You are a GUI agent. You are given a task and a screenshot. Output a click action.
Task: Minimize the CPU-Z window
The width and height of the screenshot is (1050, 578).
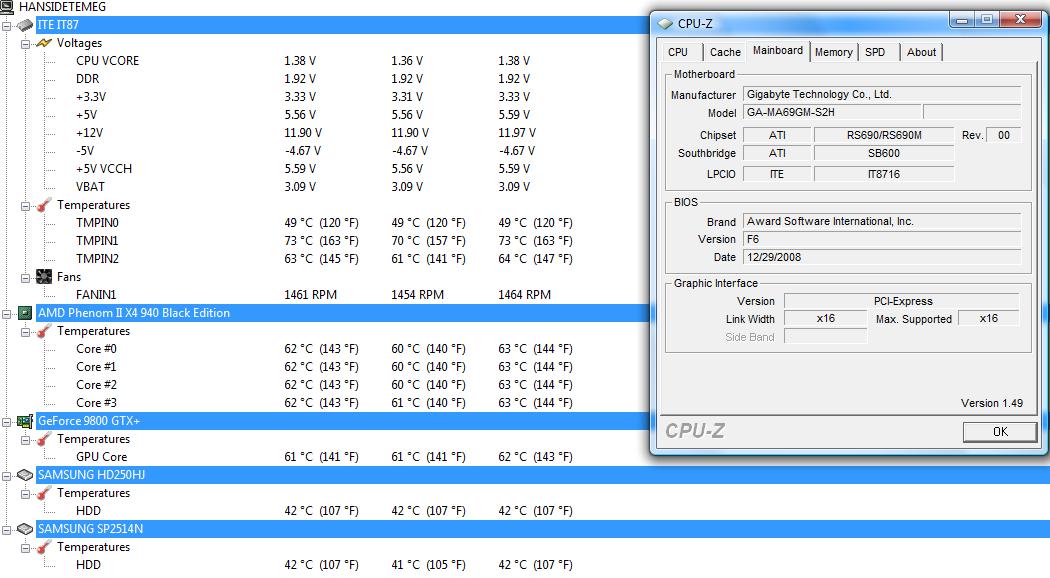point(962,20)
